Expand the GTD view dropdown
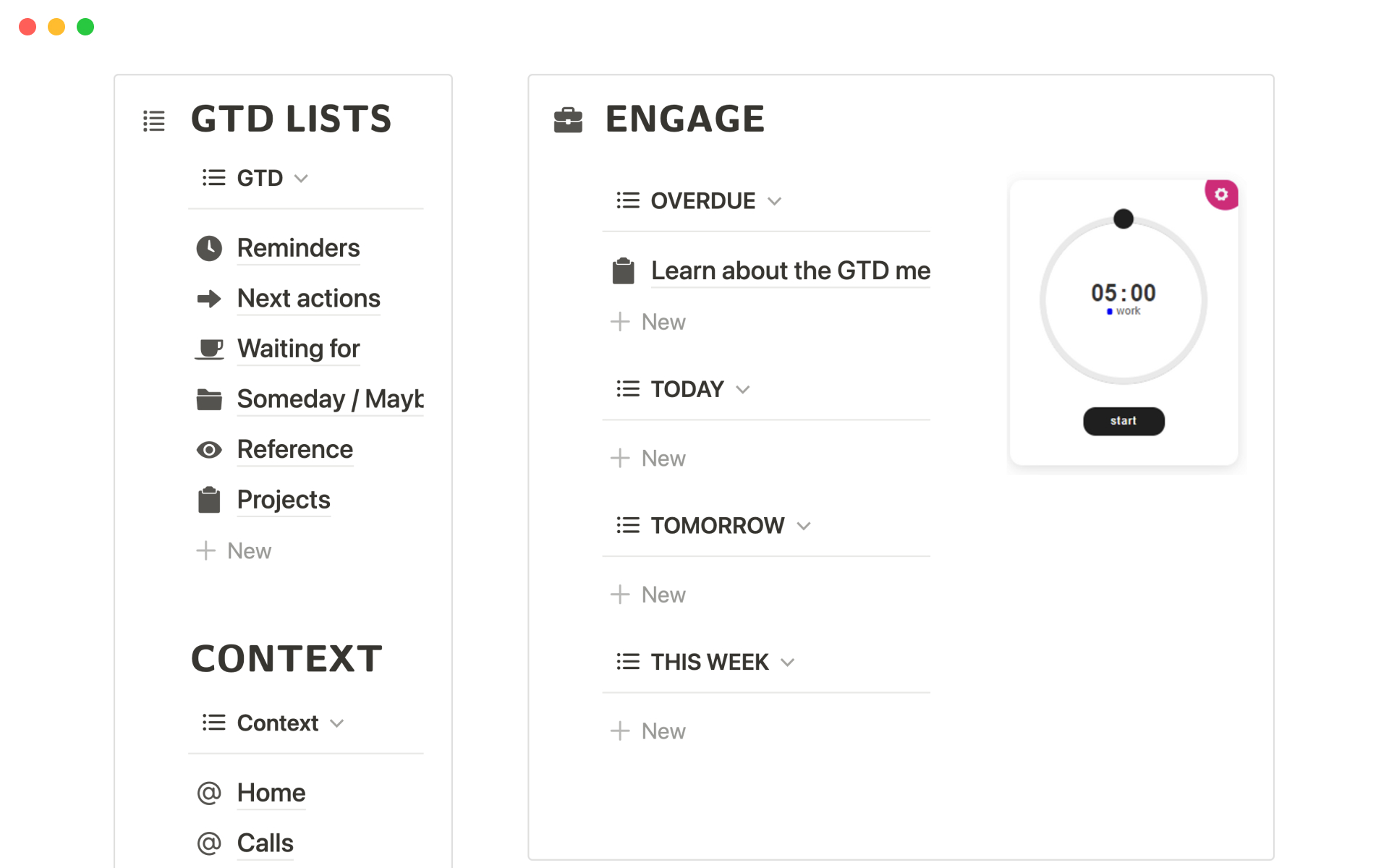The width and height of the screenshot is (1389, 868). pos(302,179)
